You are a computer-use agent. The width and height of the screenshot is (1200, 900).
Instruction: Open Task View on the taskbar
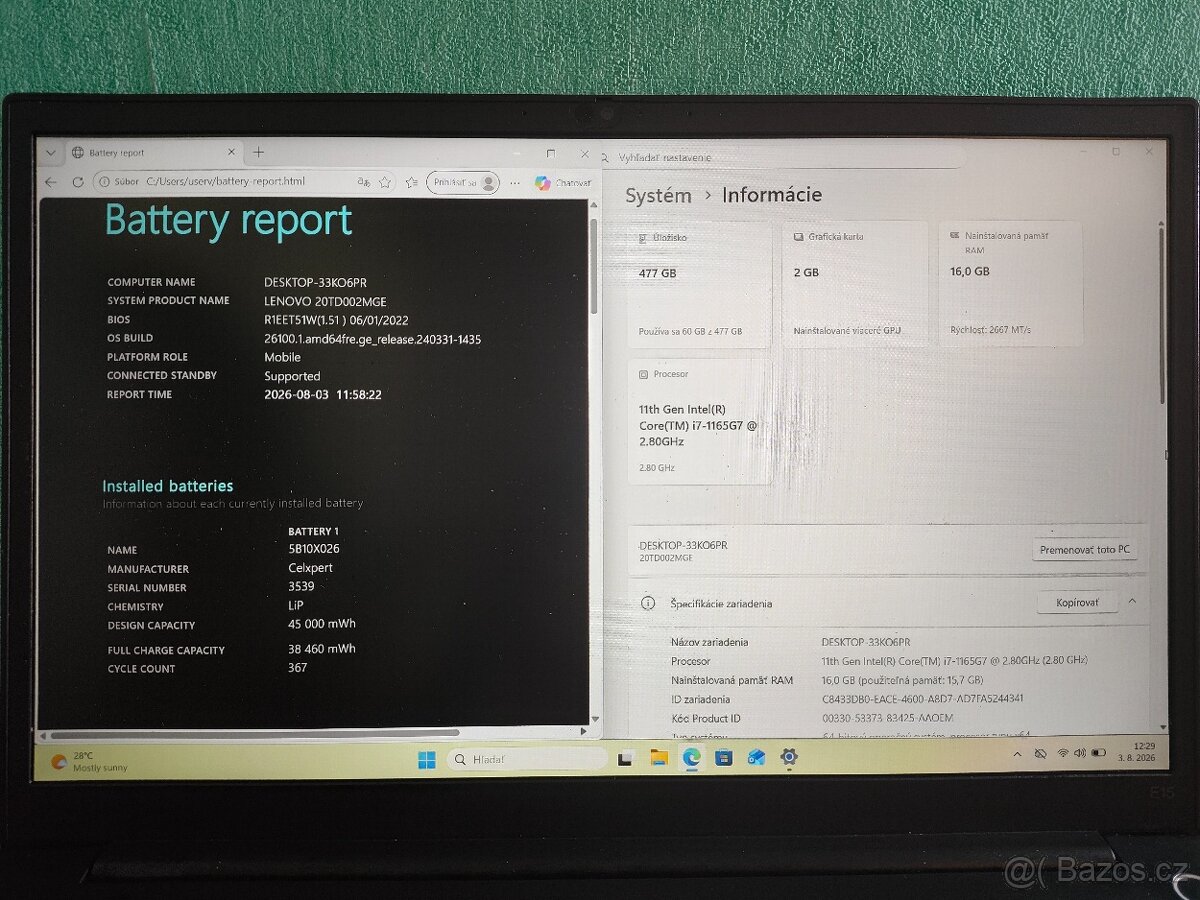(626, 759)
